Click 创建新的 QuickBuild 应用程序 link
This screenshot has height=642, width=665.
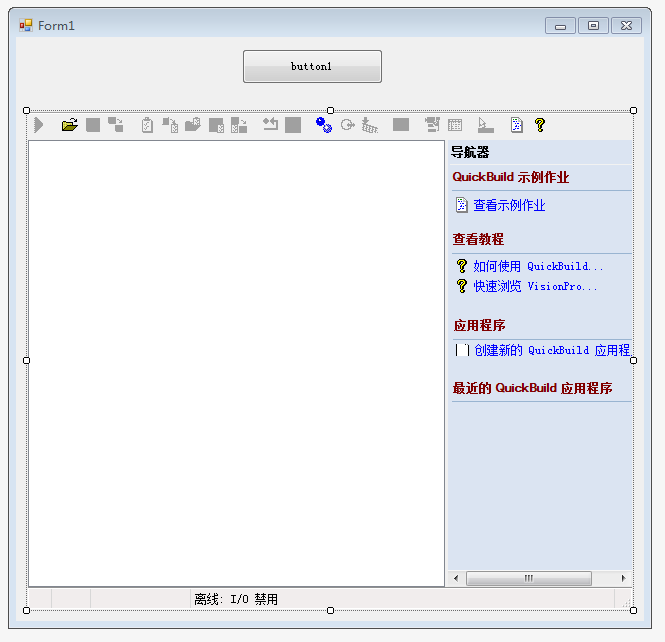coord(551,350)
